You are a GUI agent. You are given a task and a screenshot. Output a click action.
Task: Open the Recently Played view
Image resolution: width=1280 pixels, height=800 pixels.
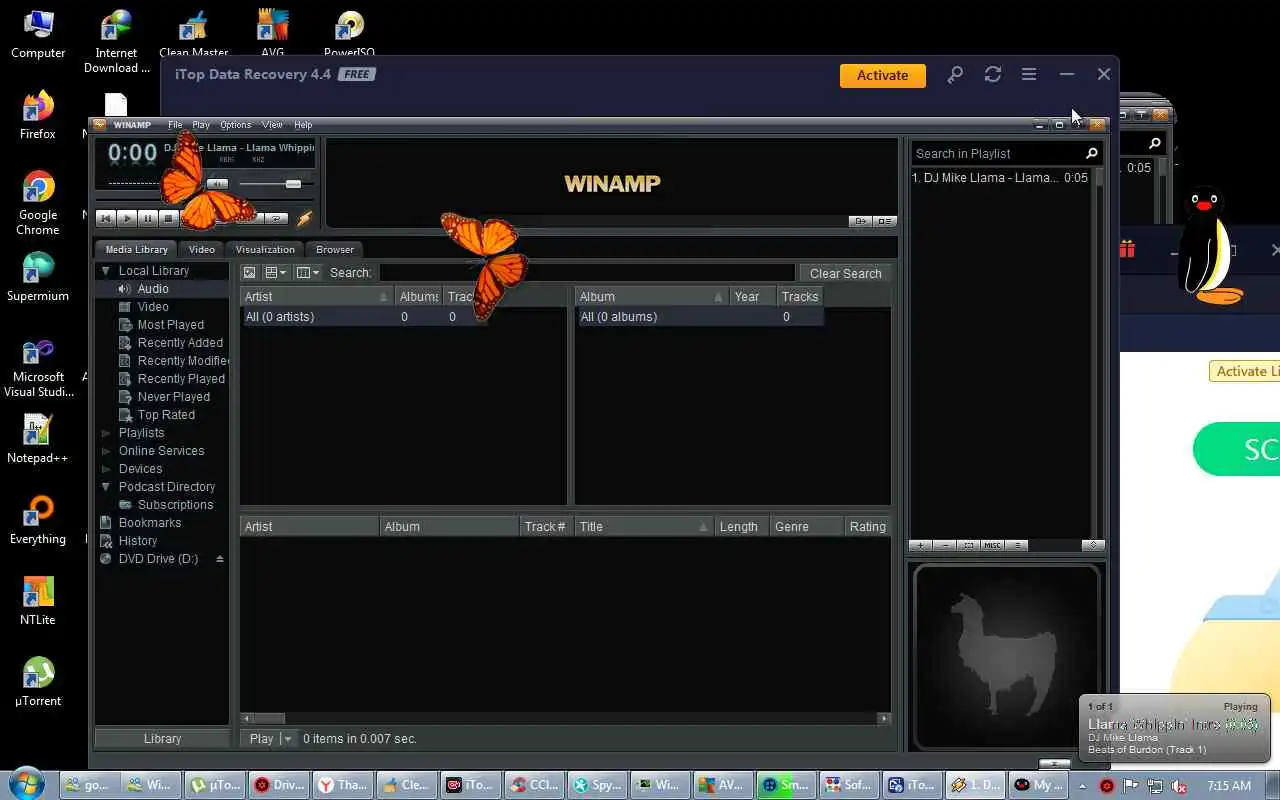(x=181, y=379)
